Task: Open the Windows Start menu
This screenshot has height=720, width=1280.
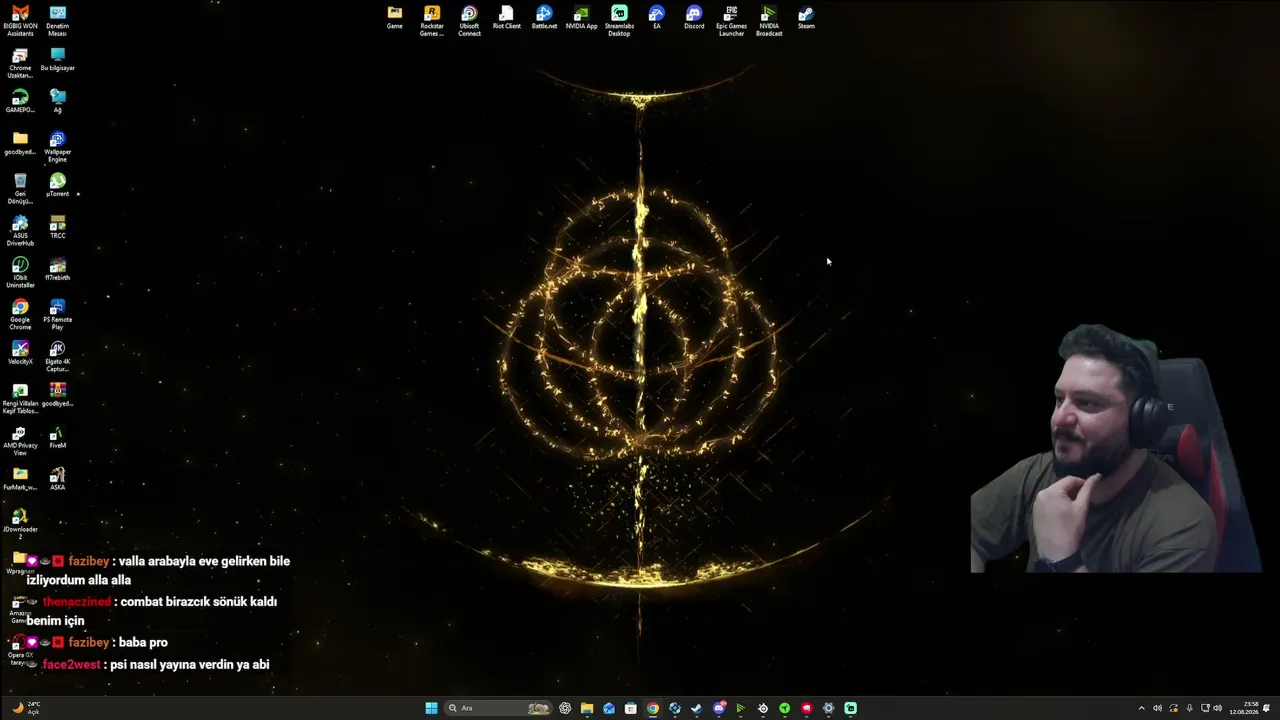Action: point(431,708)
